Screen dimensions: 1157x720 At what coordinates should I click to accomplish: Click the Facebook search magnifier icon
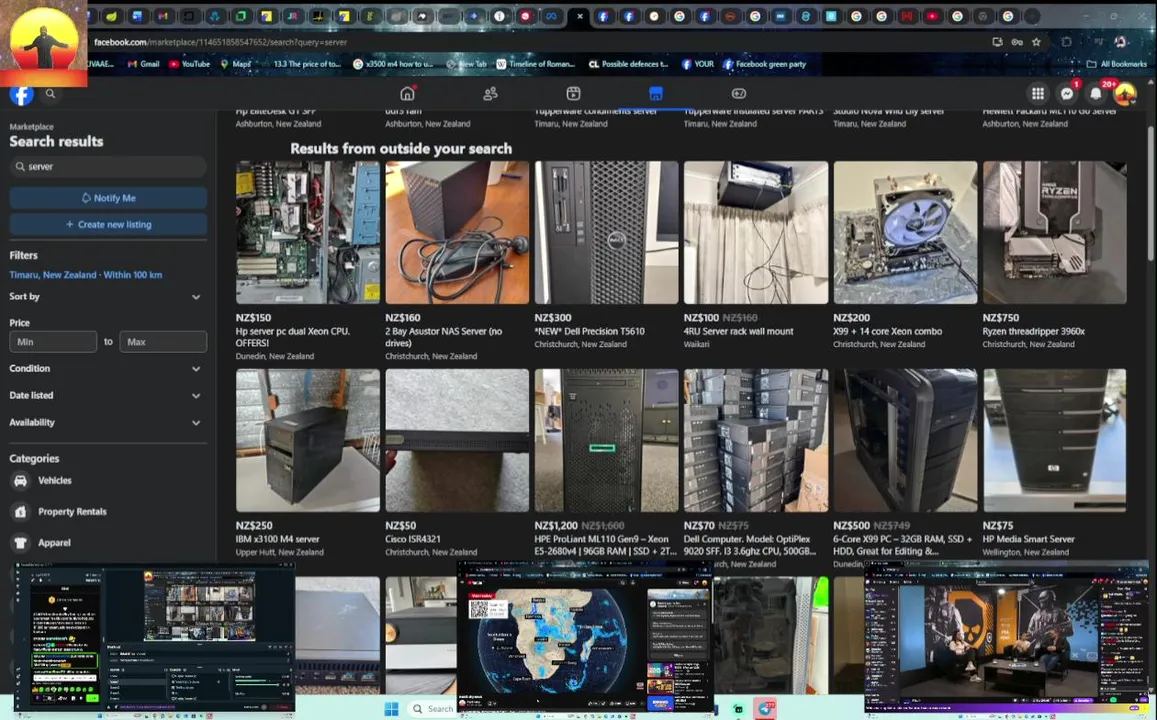(50, 94)
